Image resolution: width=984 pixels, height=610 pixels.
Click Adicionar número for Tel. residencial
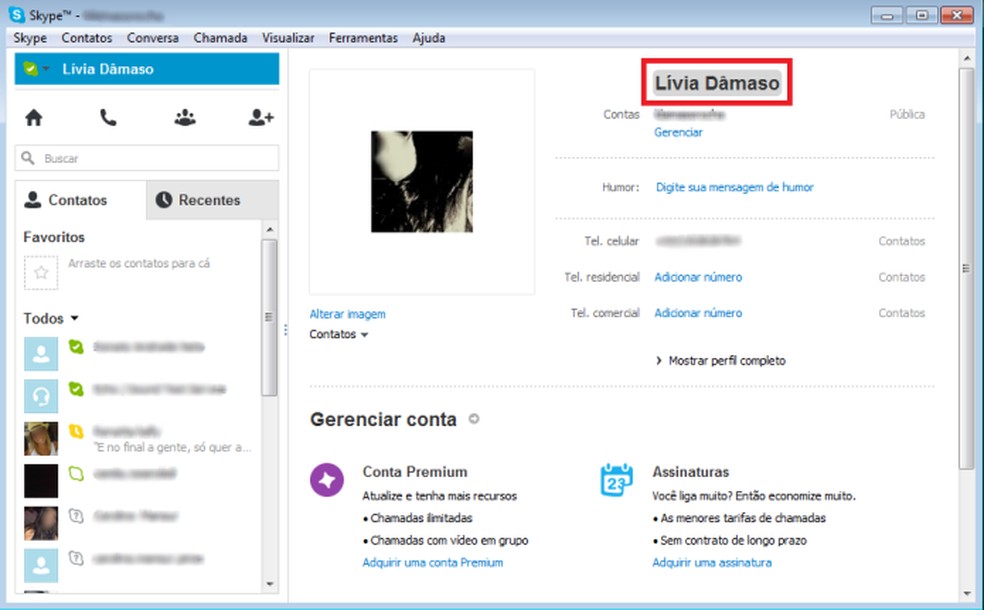tap(697, 277)
